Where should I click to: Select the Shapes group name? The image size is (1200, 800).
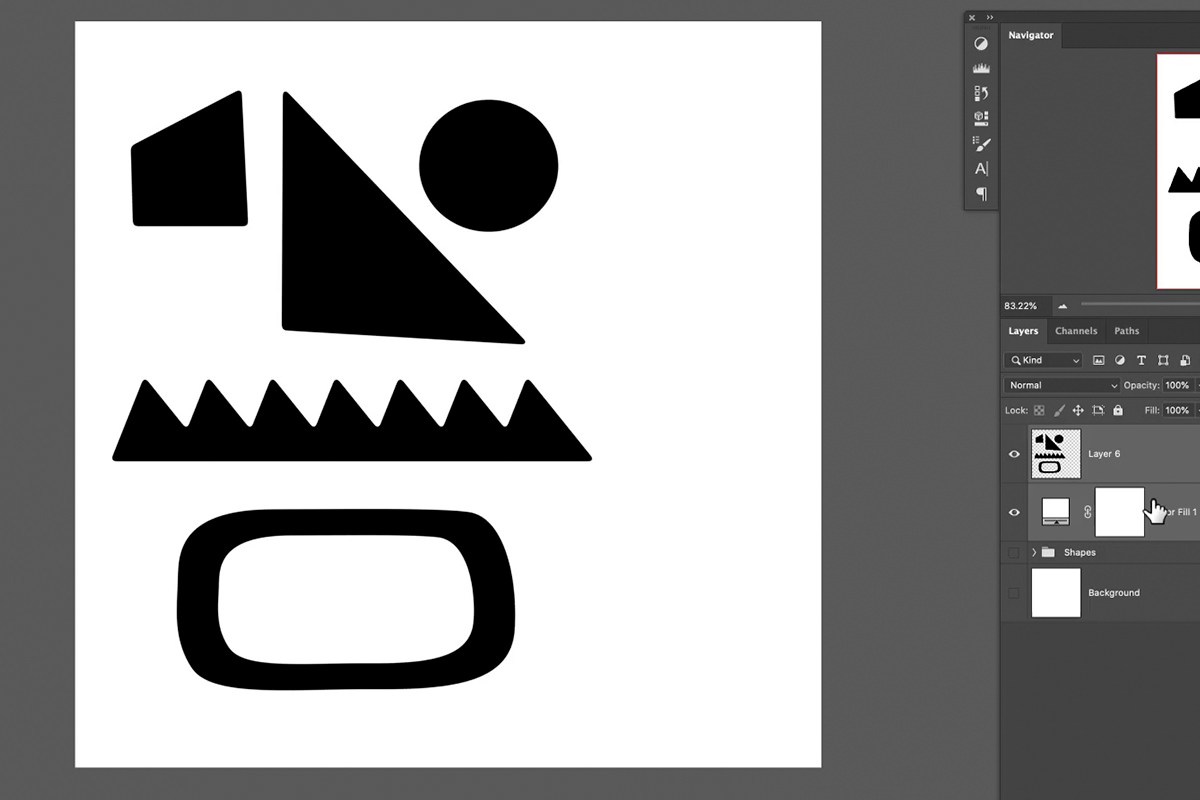pos(1080,552)
